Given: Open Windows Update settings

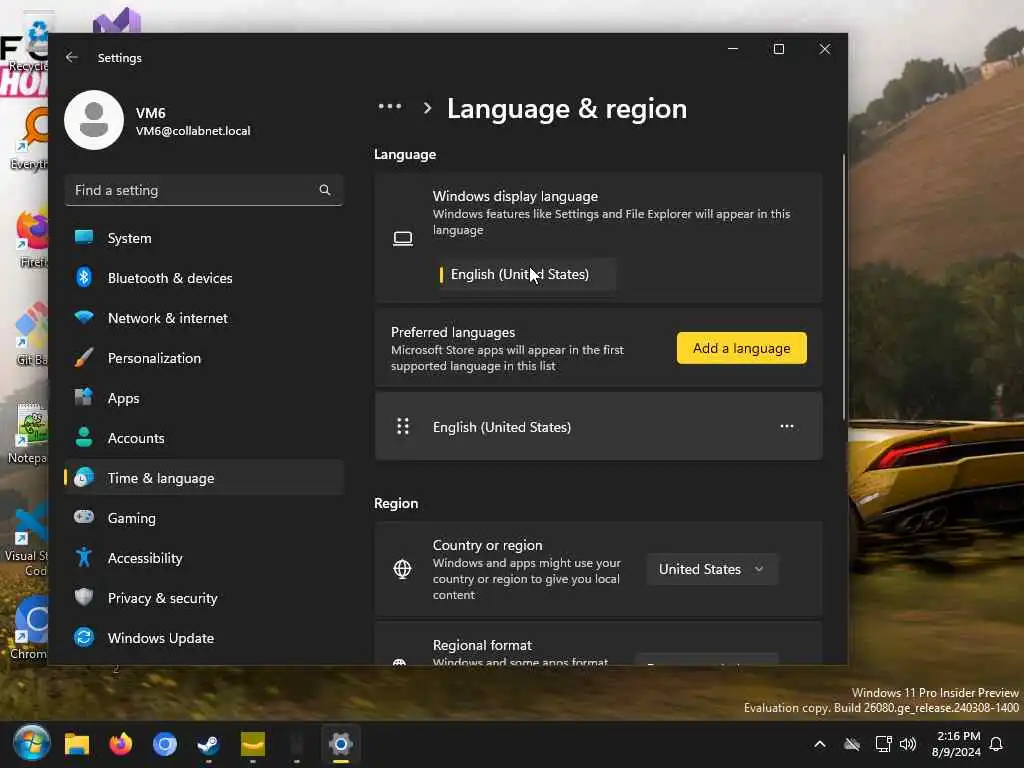Looking at the screenshot, I should click(204, 638).
